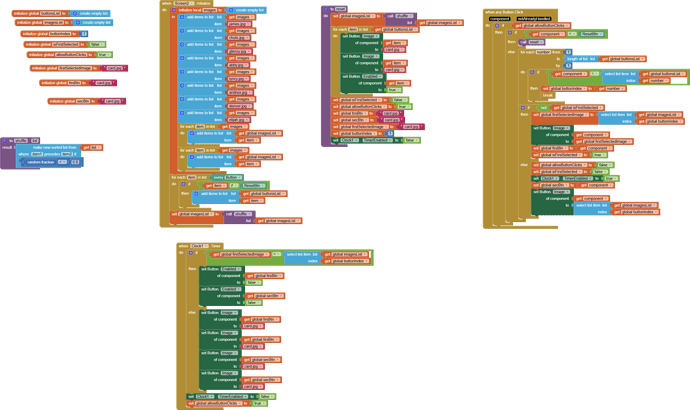Open the reset procedure mutator gear
690x410 pixels.
pyautogui.click(x=326, y=9)
